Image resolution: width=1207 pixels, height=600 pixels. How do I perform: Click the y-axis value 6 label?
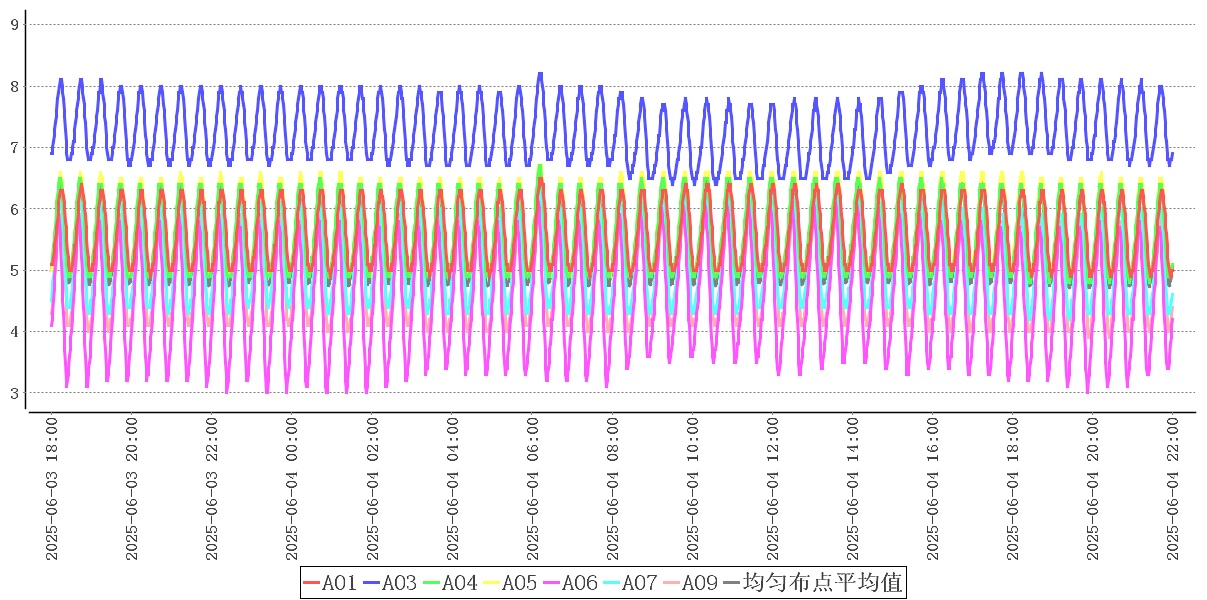pyautogui.click(x=15, y=209)
